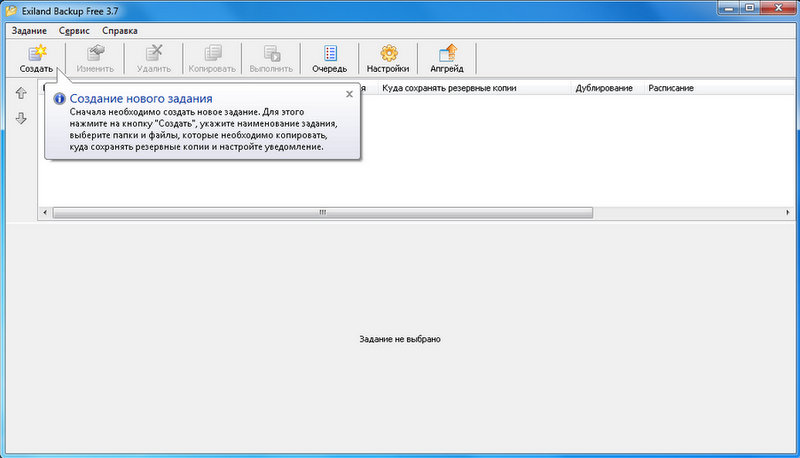This screenshot has height=458, width=800.
Task: Click the 'Задание не выбрано' text
Action: click(400, 339)
